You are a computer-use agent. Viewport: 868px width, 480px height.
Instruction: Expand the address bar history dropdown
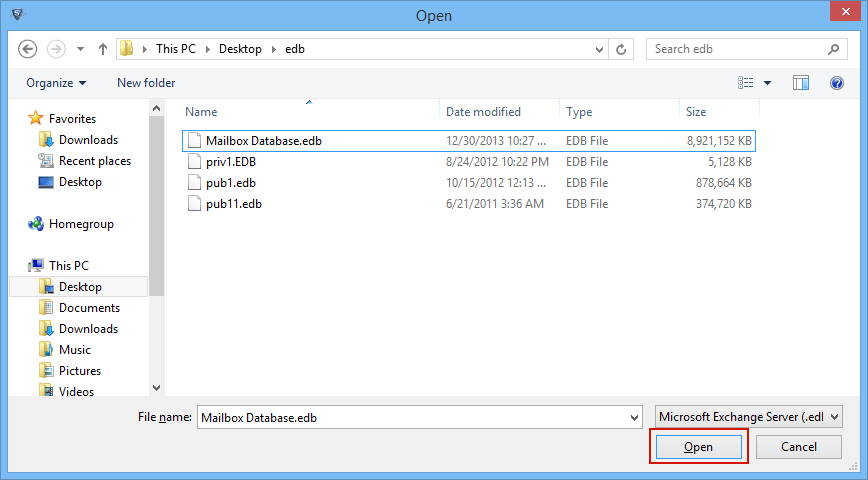599,49
